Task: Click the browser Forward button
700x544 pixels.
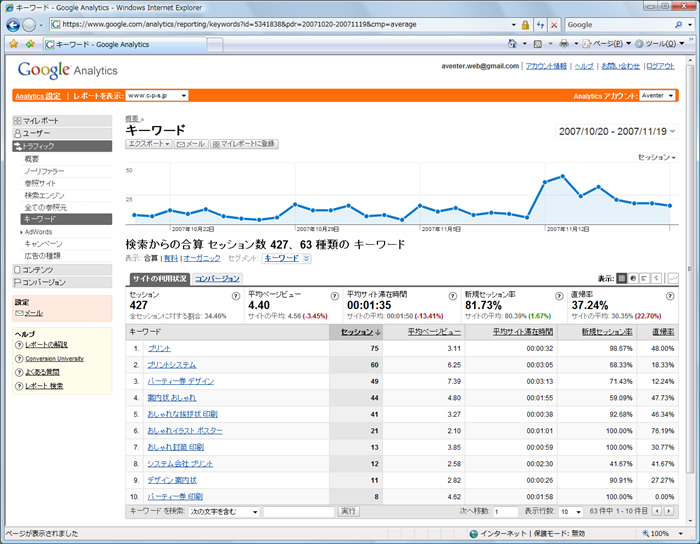Action: click(29, 25)
